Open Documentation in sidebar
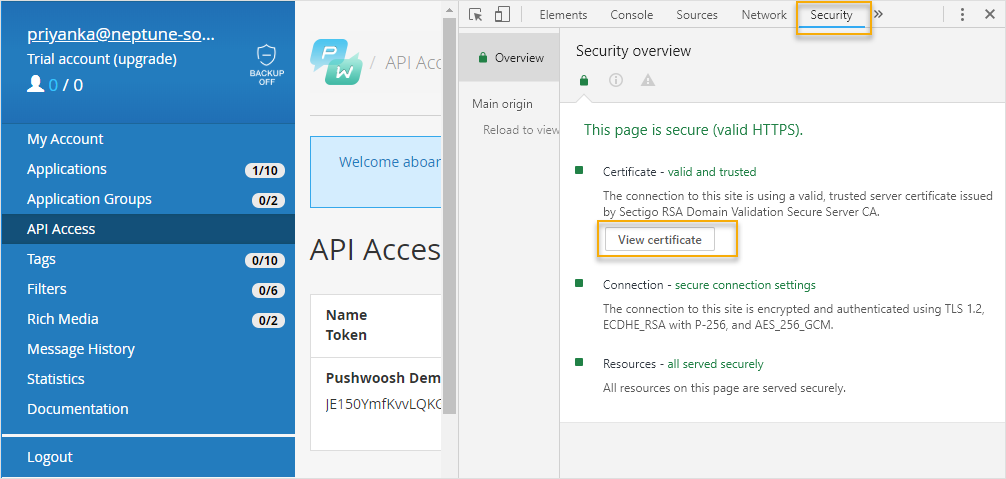The image size is (1006, 479). pos(148,408)
